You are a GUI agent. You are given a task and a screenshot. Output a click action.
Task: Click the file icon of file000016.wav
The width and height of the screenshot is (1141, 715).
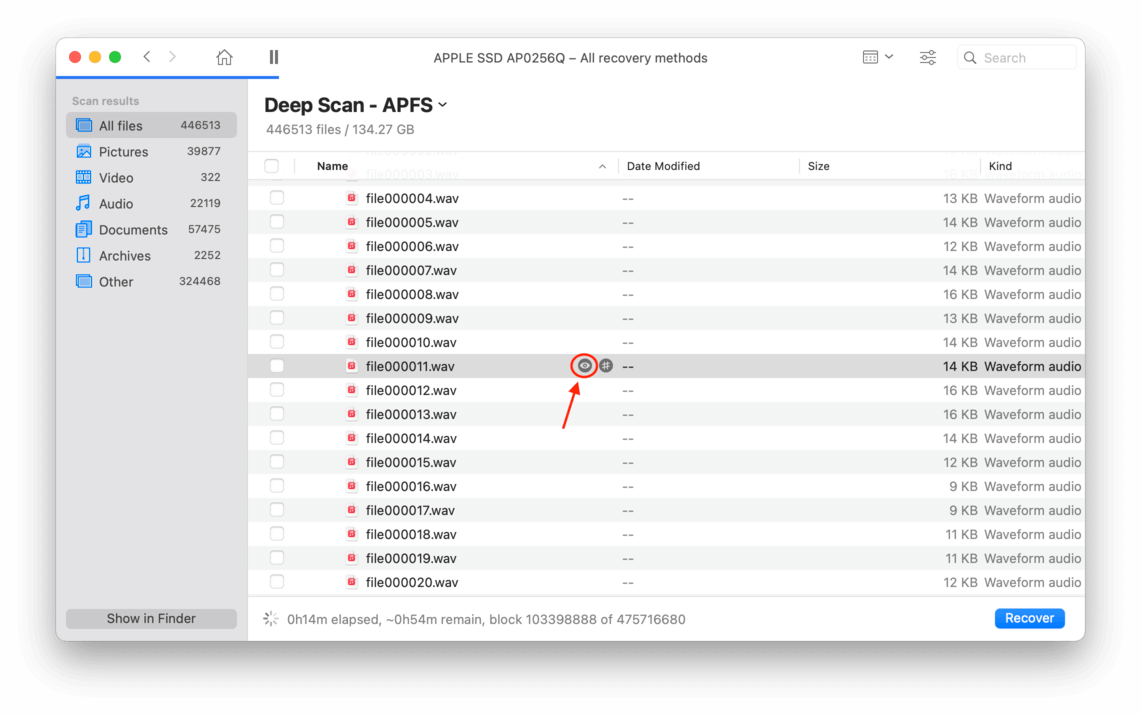[351, 486]
